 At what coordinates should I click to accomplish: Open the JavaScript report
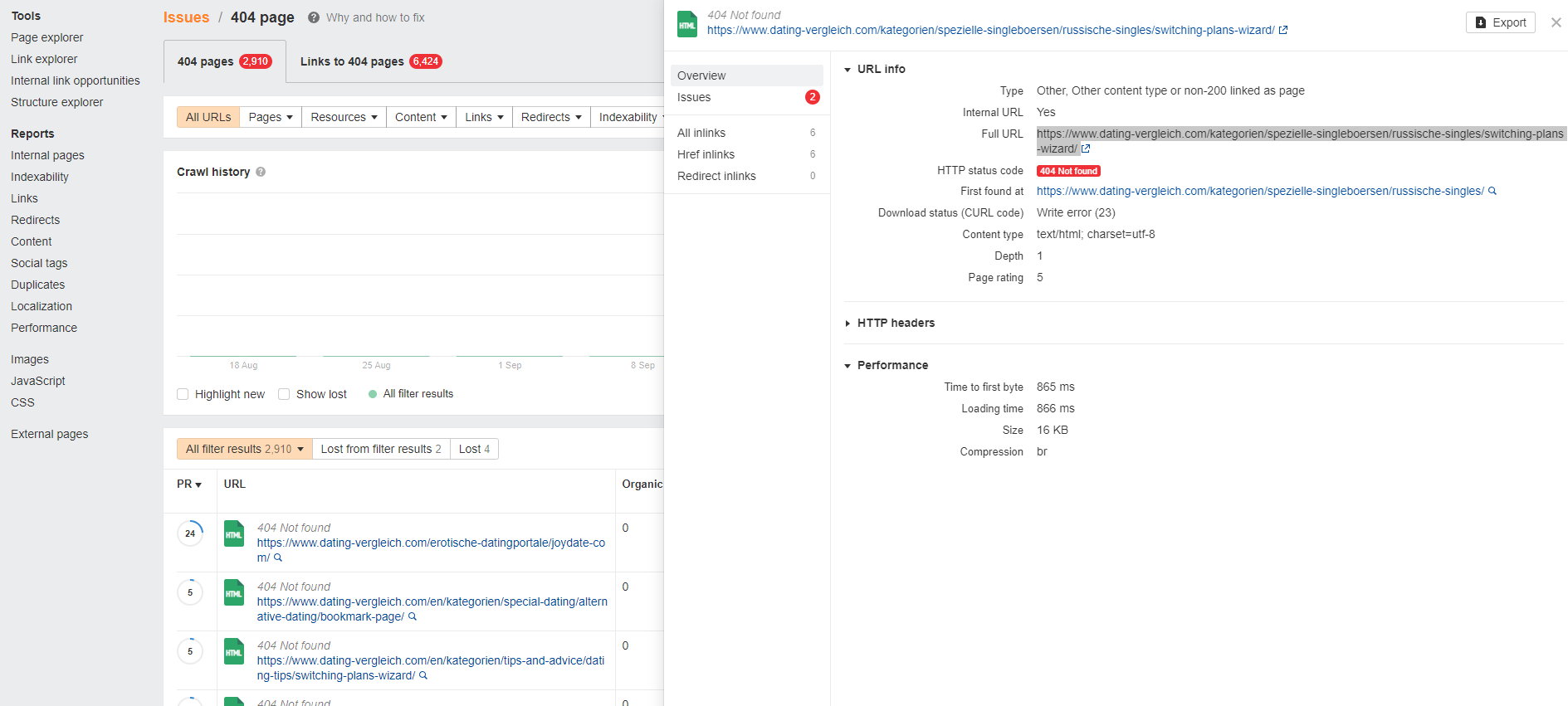[38, 381]
